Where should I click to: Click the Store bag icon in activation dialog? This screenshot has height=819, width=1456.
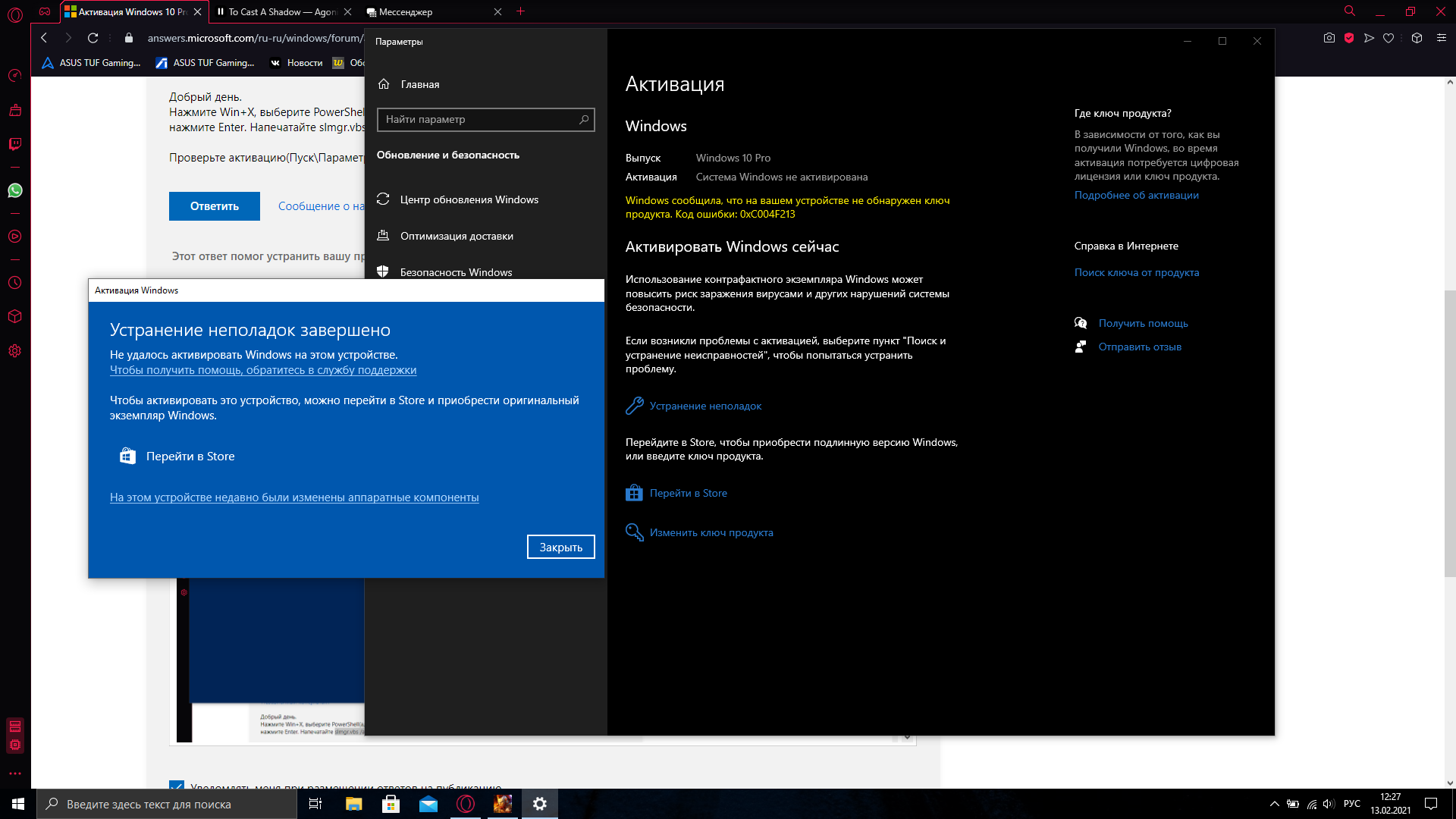(x=127, y=456)
